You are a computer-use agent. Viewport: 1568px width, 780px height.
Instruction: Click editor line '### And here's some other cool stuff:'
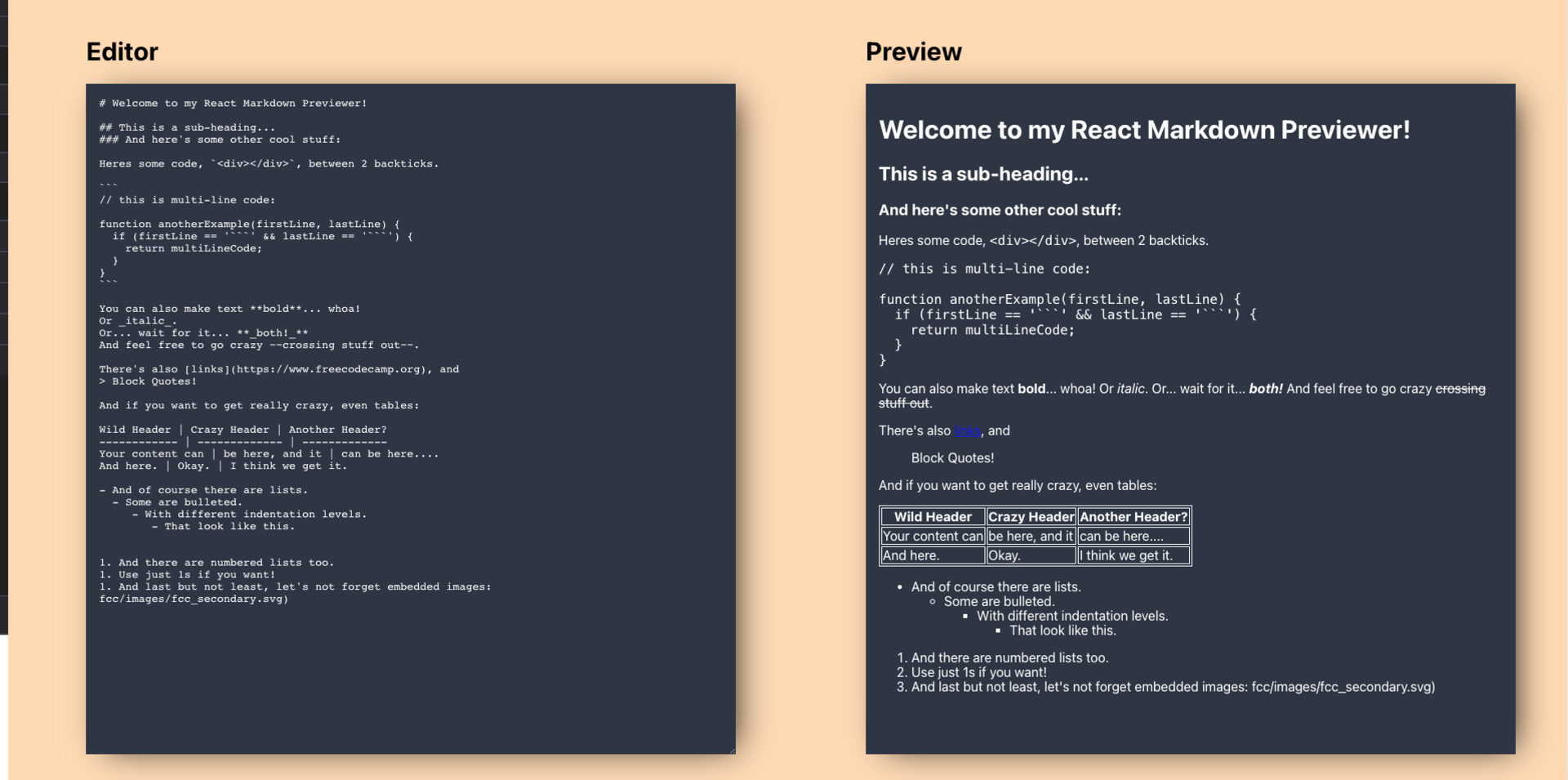pos(220,140)
